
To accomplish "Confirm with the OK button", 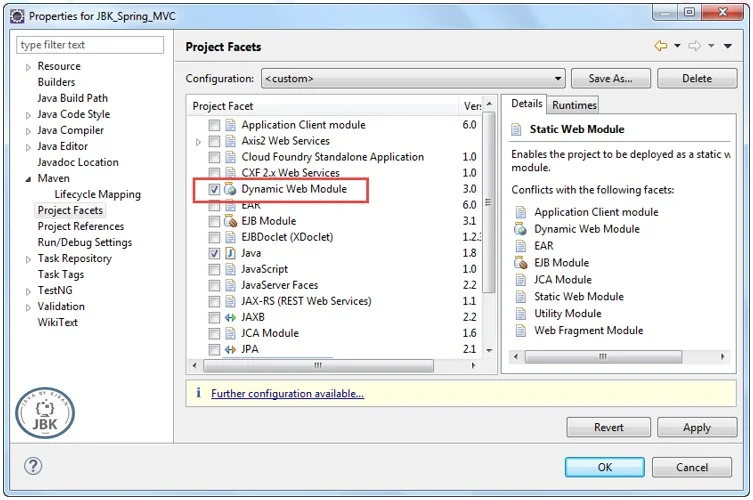I will click(x=605, y=467).
